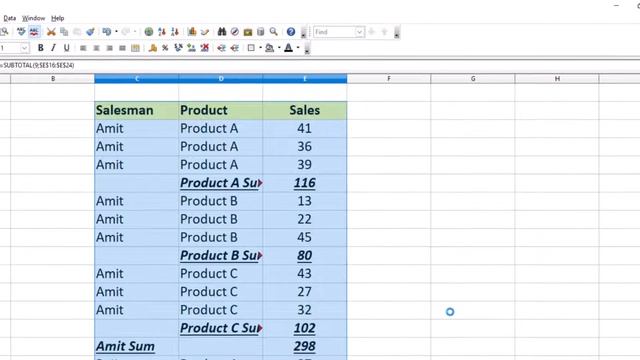
Task: Click the Standard number format icon
Action: [x=178, y=48]
